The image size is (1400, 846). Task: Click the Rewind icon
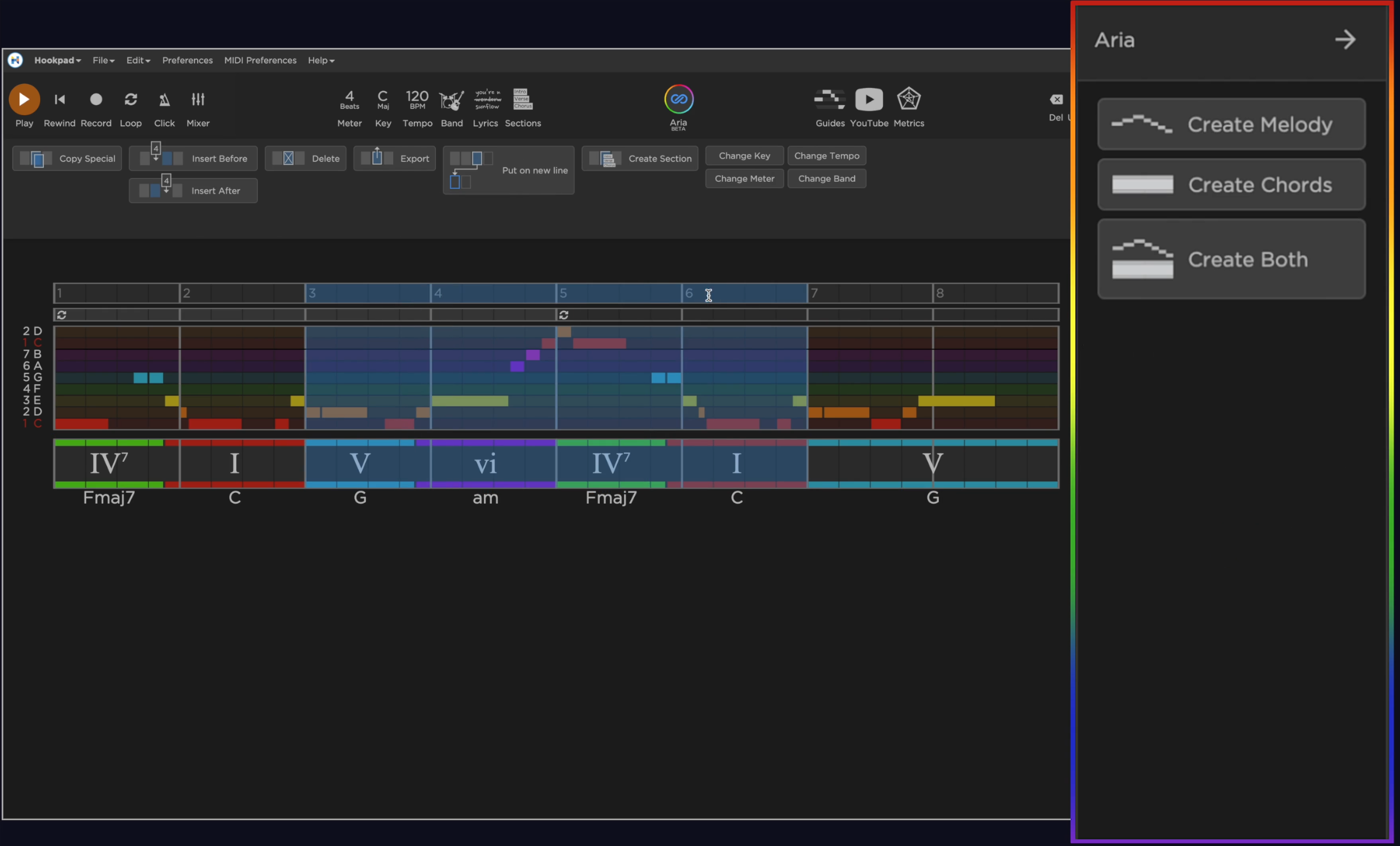[60, 100]
